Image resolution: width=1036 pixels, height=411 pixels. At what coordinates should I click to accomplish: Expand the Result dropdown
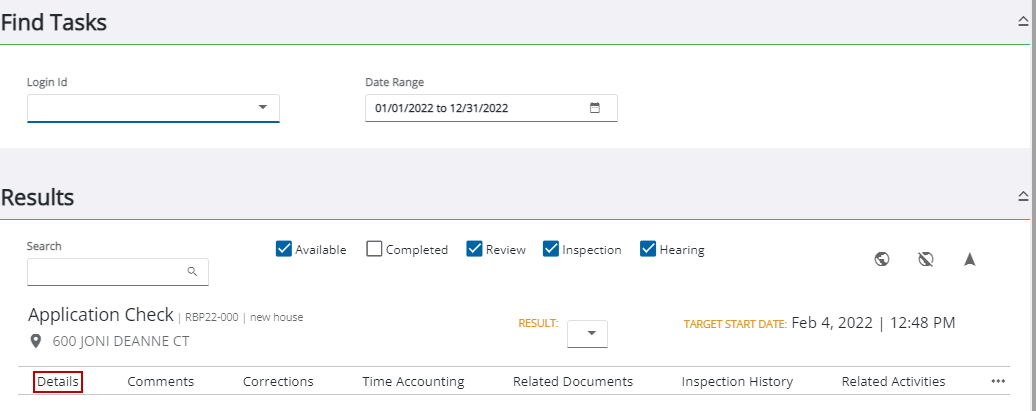point(588,335)
